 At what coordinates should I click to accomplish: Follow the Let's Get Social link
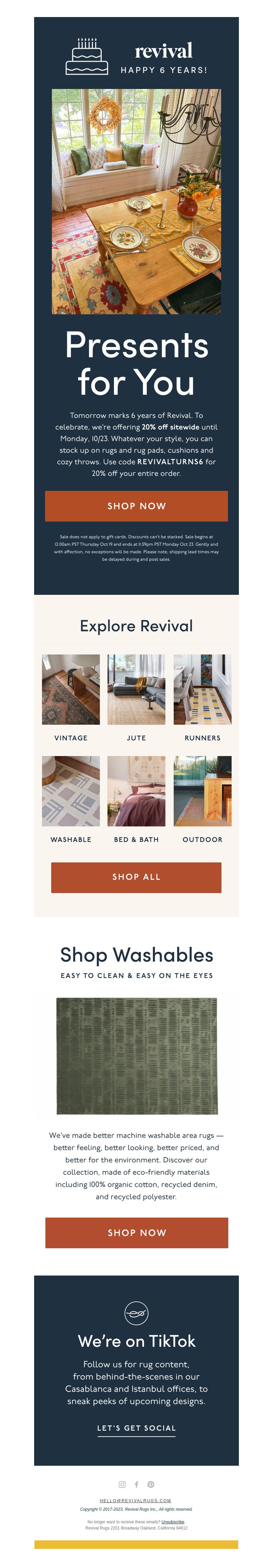pos(136,1428)
